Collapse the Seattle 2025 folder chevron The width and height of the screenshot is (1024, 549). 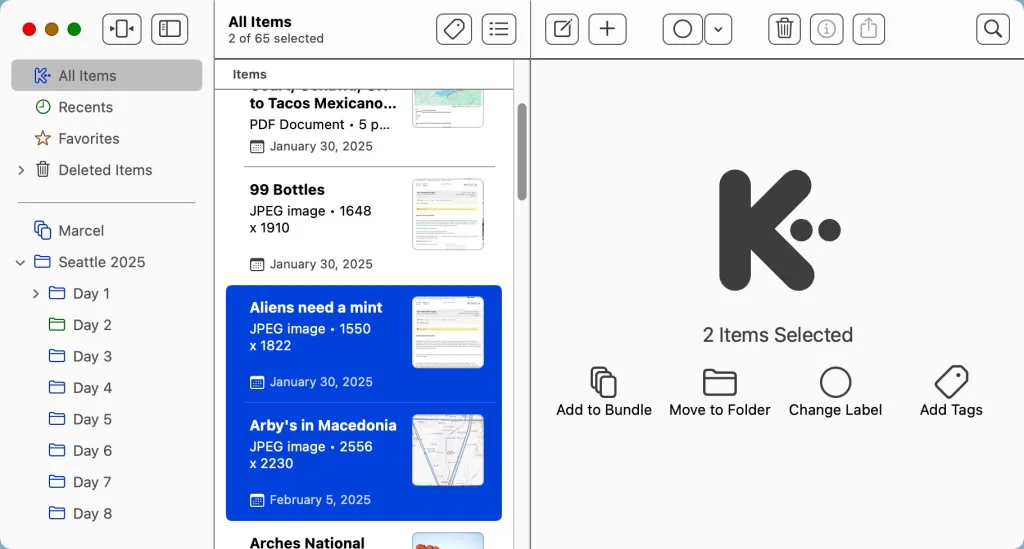[x=20, y=262]
